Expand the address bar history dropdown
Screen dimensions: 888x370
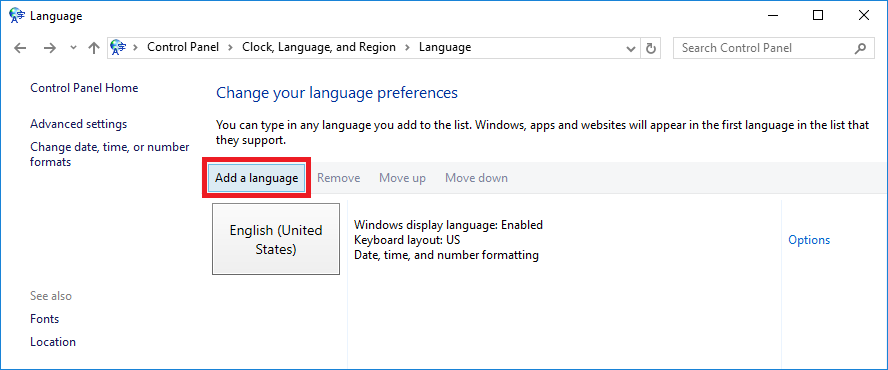(631, 49)
